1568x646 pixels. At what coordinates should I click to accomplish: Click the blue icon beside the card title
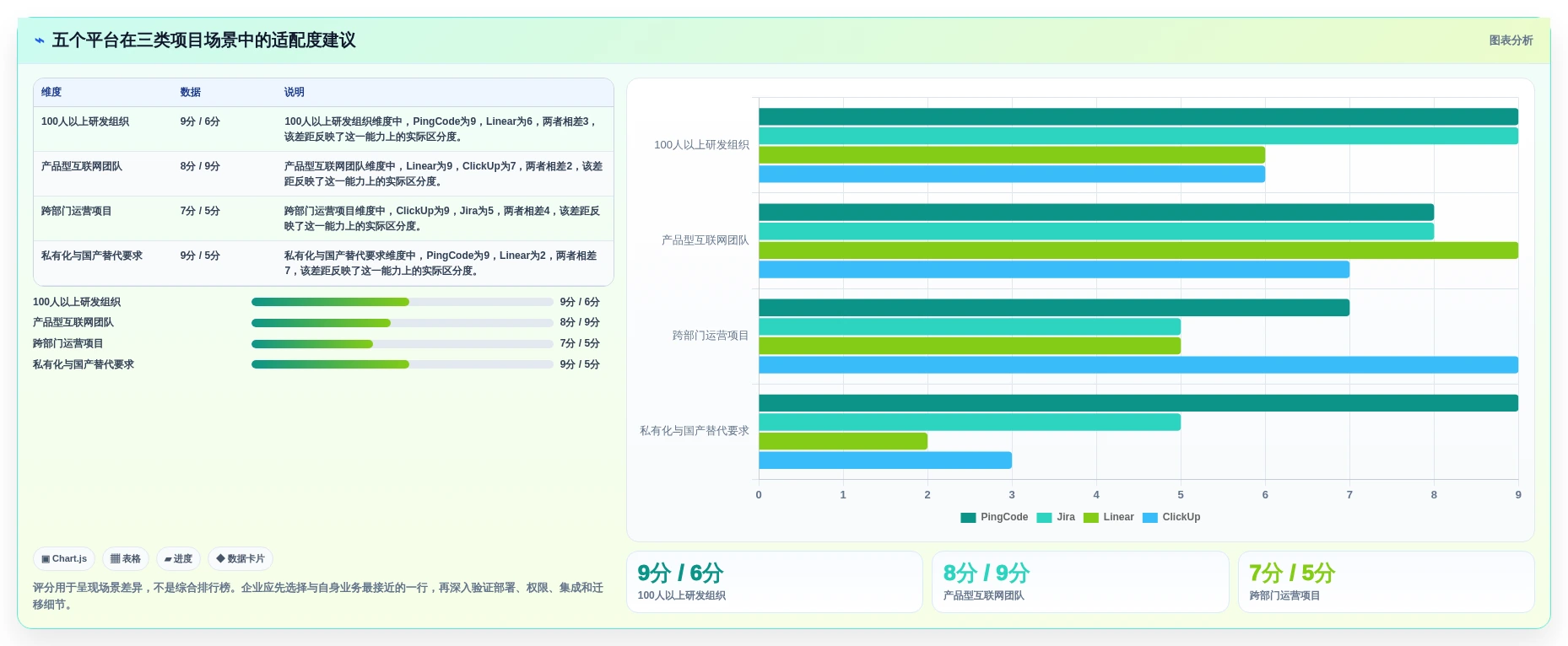[39, 40]
